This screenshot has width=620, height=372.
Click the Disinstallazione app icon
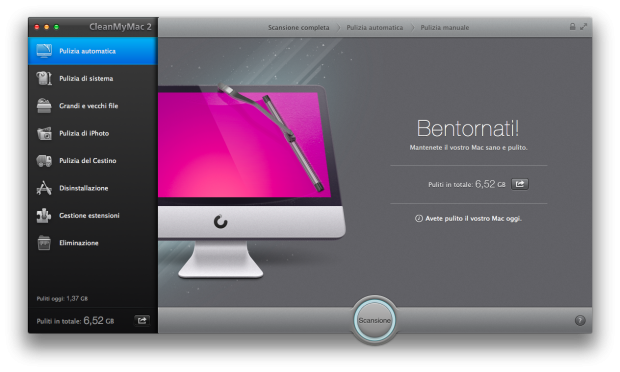click(x=44, y=188)
